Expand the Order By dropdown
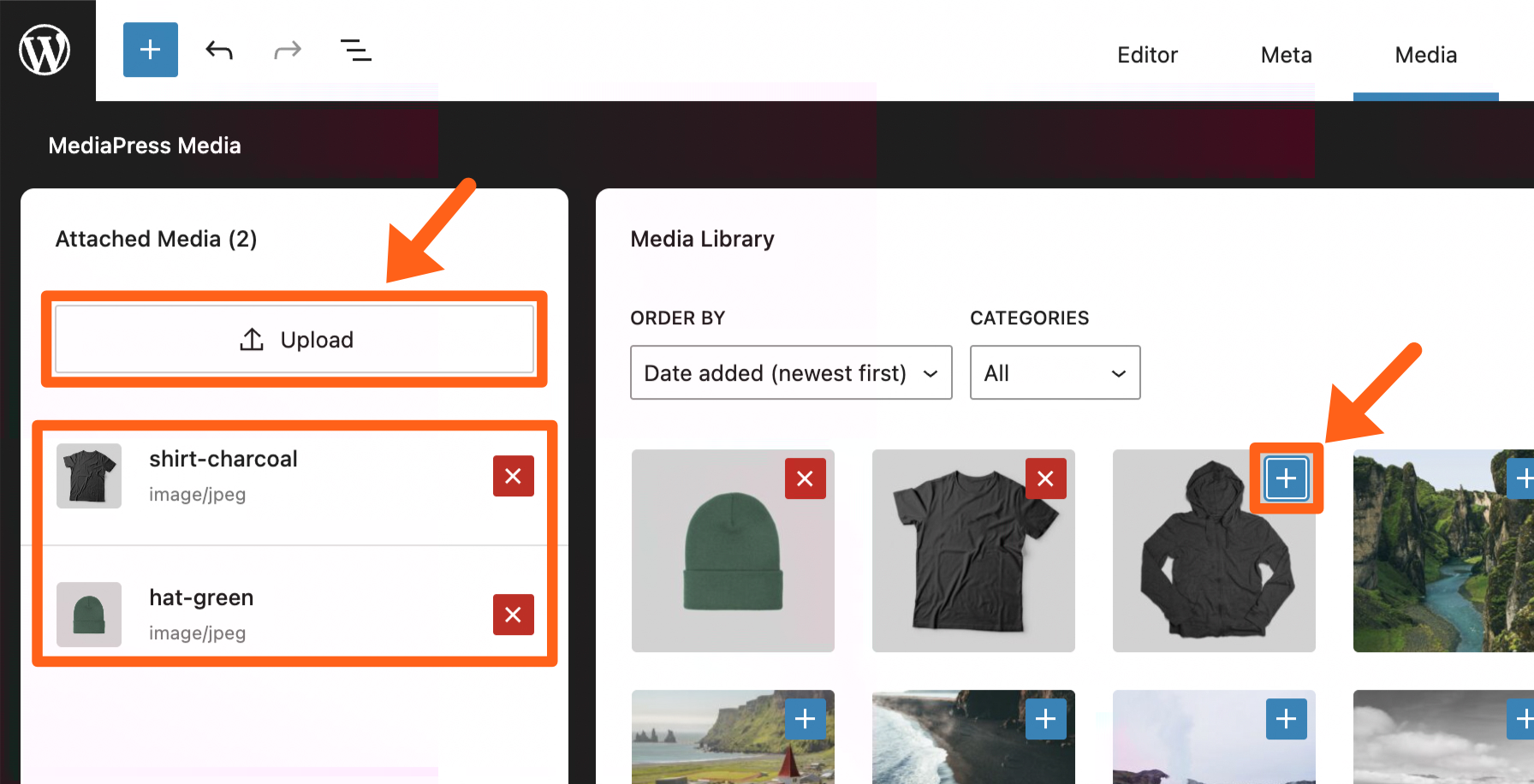The image size is (1534, 784). [x=790, y=372]
